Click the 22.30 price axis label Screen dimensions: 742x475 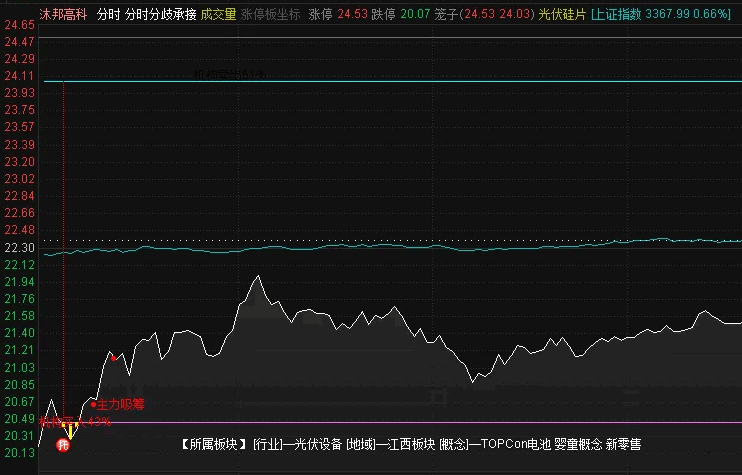pyautogui.click(x=19, y=247)
